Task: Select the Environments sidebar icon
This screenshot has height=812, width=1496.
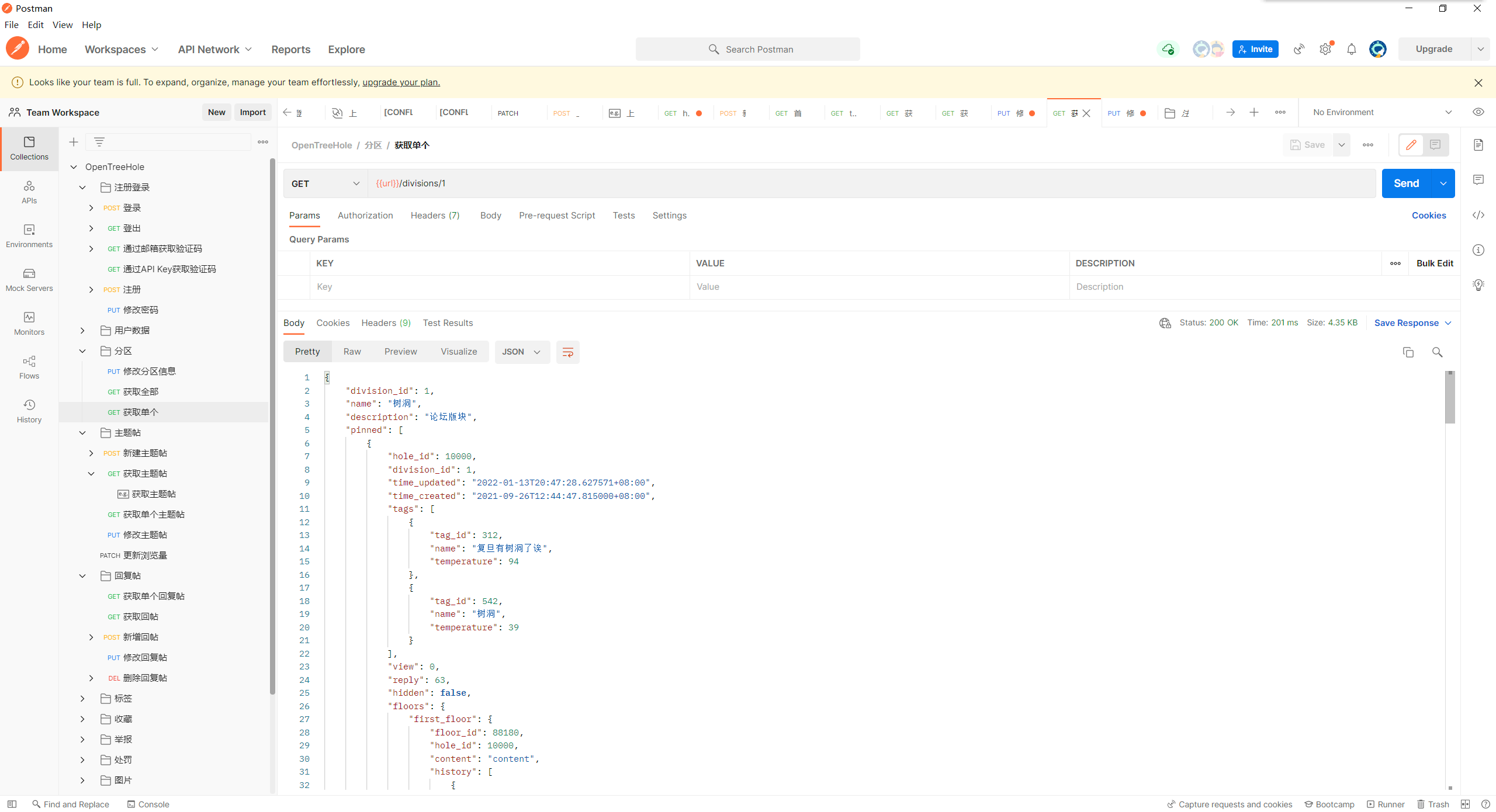Action: point(29,235)
